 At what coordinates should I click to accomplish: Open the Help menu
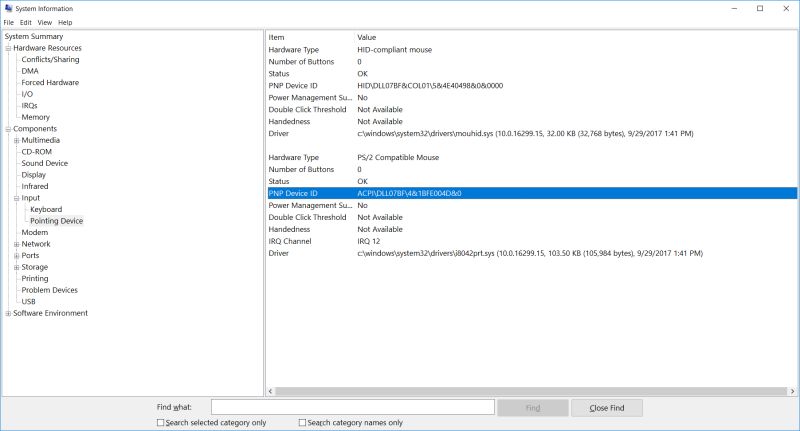coord(65,22)
